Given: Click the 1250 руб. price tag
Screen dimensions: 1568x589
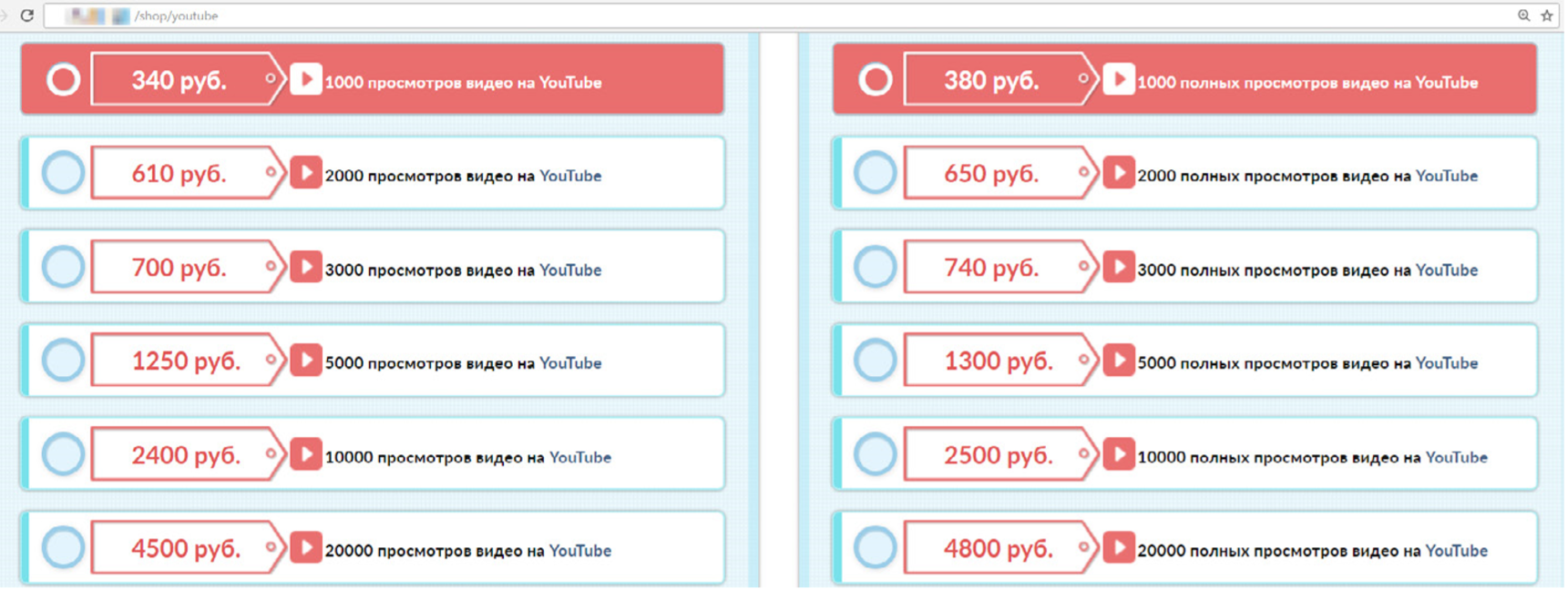Looking at the screenshot, I should [189, 361].
